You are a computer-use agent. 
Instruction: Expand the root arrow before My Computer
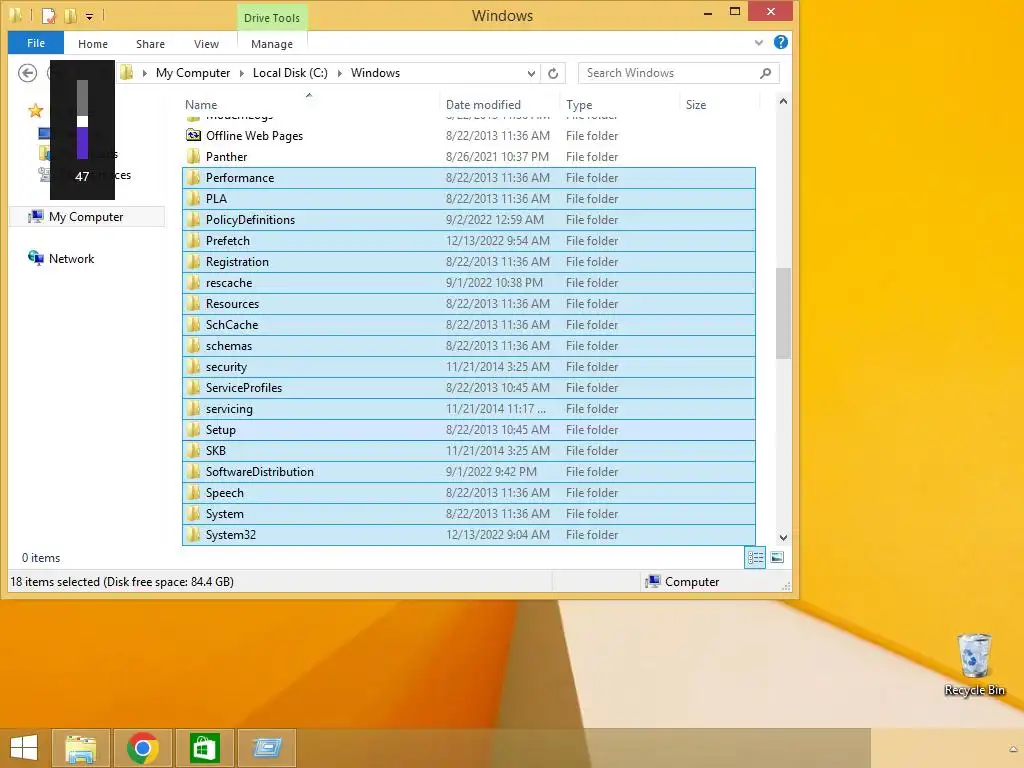coord(145,73)
